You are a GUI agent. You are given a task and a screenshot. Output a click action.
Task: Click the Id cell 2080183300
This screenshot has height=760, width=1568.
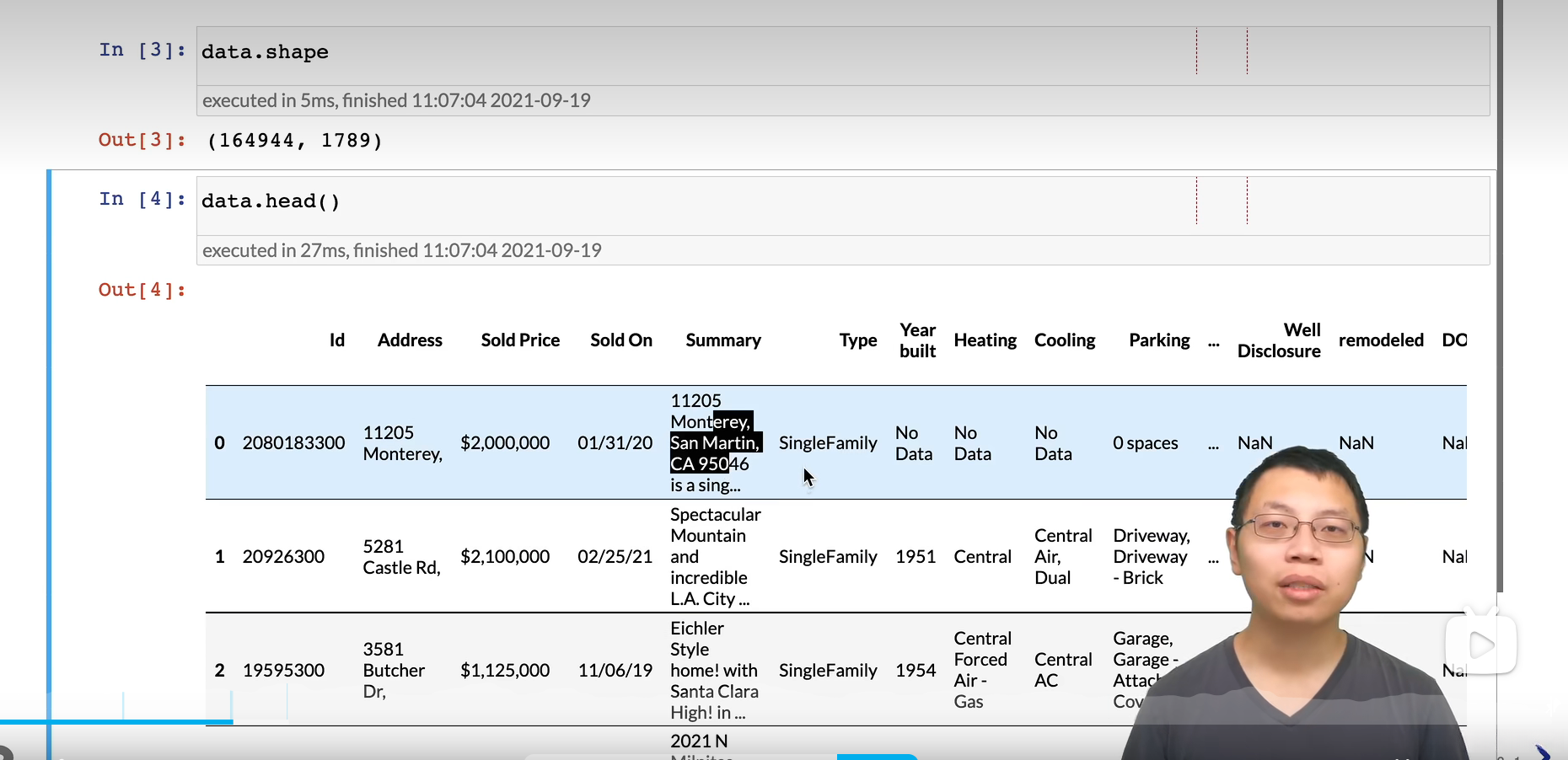click(293, 443)
